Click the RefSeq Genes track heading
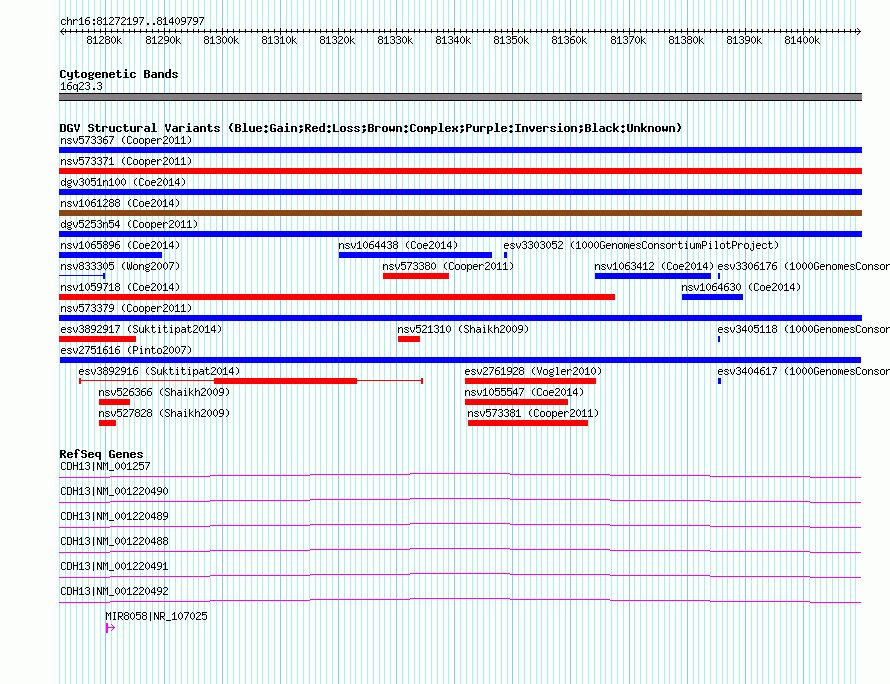 [101, 454]
